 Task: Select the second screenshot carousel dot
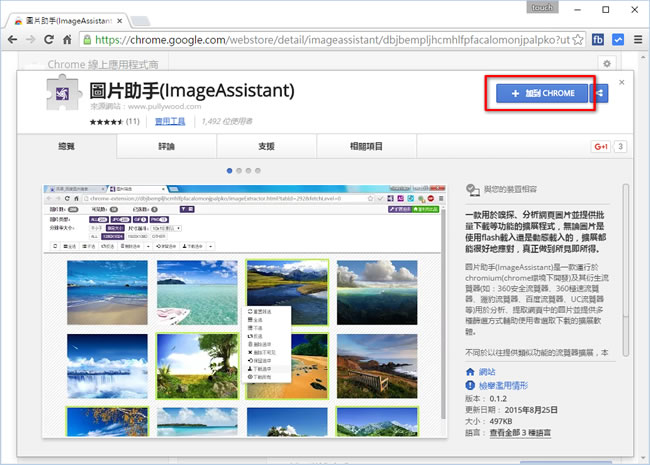click(239, 171)
